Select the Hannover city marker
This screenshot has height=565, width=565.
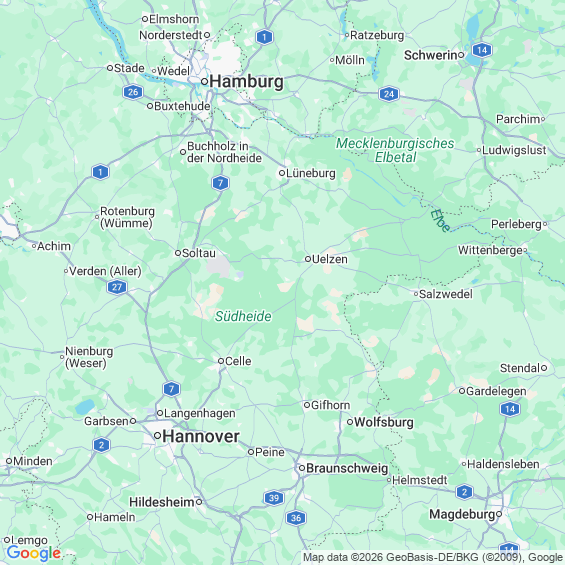tap(157, 436)
